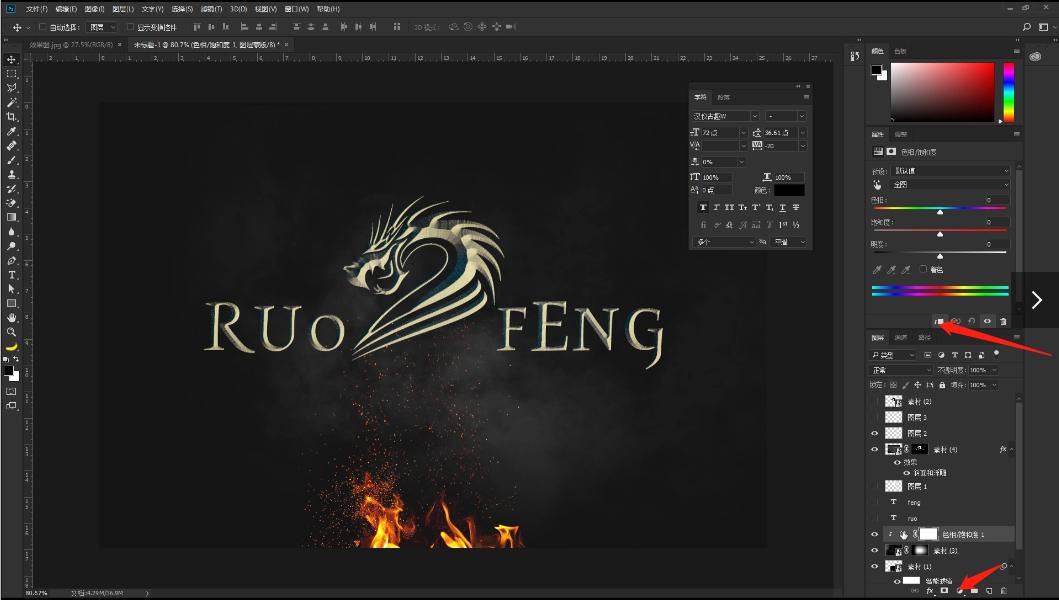Image resolution: width=1059 pixels, height=600 pixels.
Task: Select the Move tool in the toolbar
Action: (11, 59)
